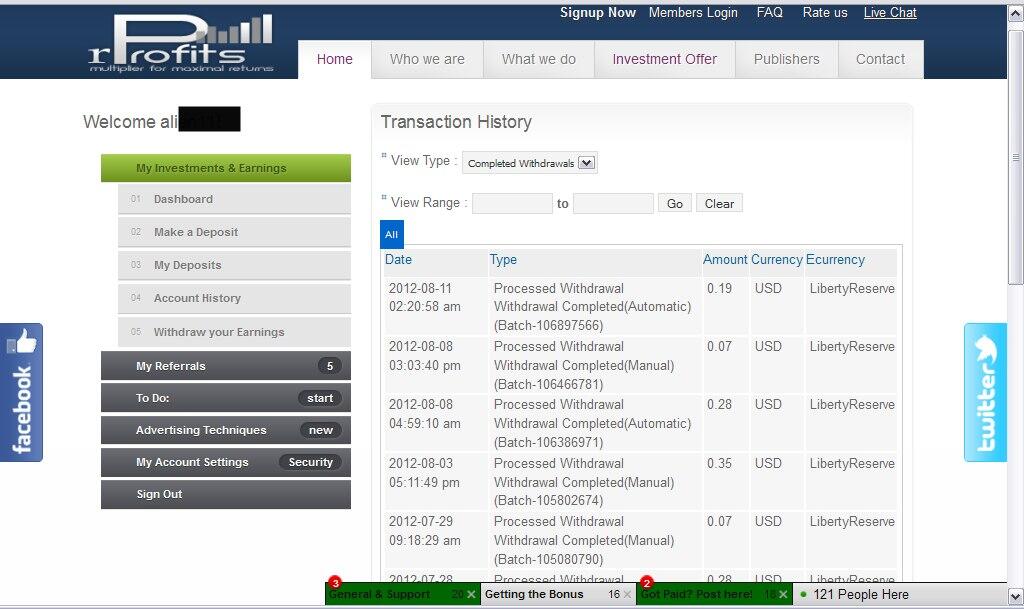1024x609 pixels.
Task: Click the View Range start date field
Action: tap(512, 204)
